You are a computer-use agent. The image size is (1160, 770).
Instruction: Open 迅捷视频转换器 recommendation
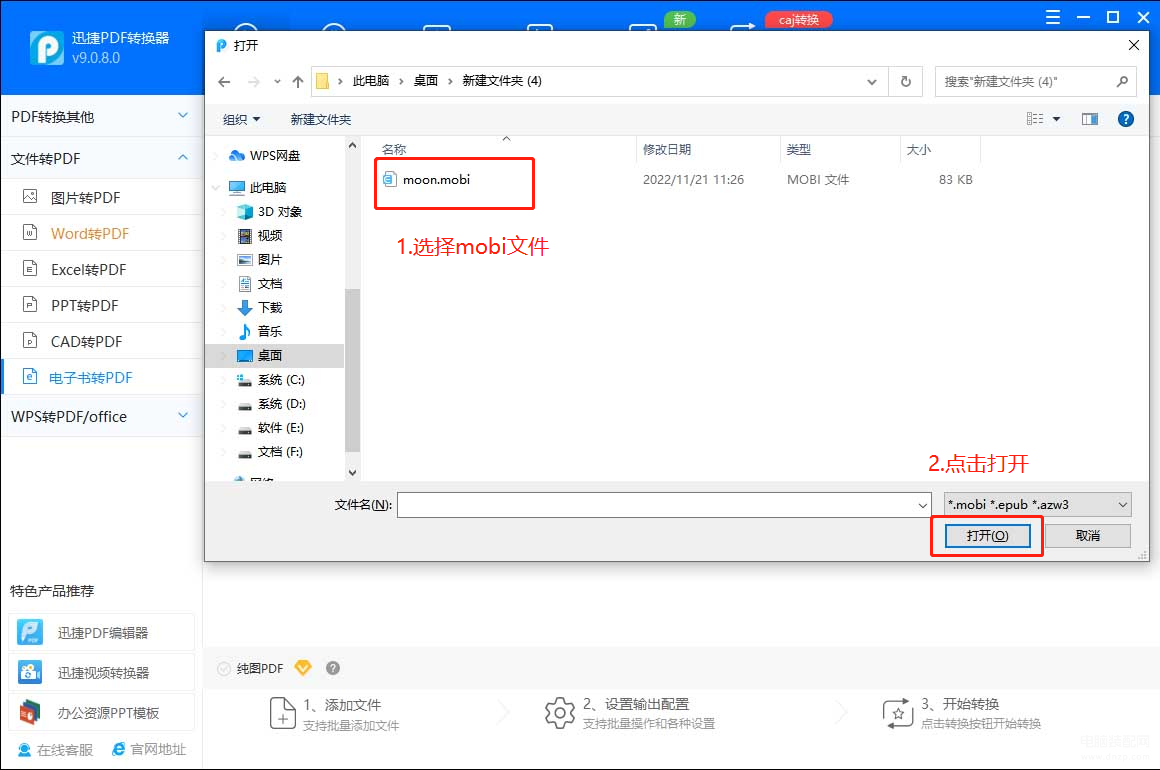[101, 672]
